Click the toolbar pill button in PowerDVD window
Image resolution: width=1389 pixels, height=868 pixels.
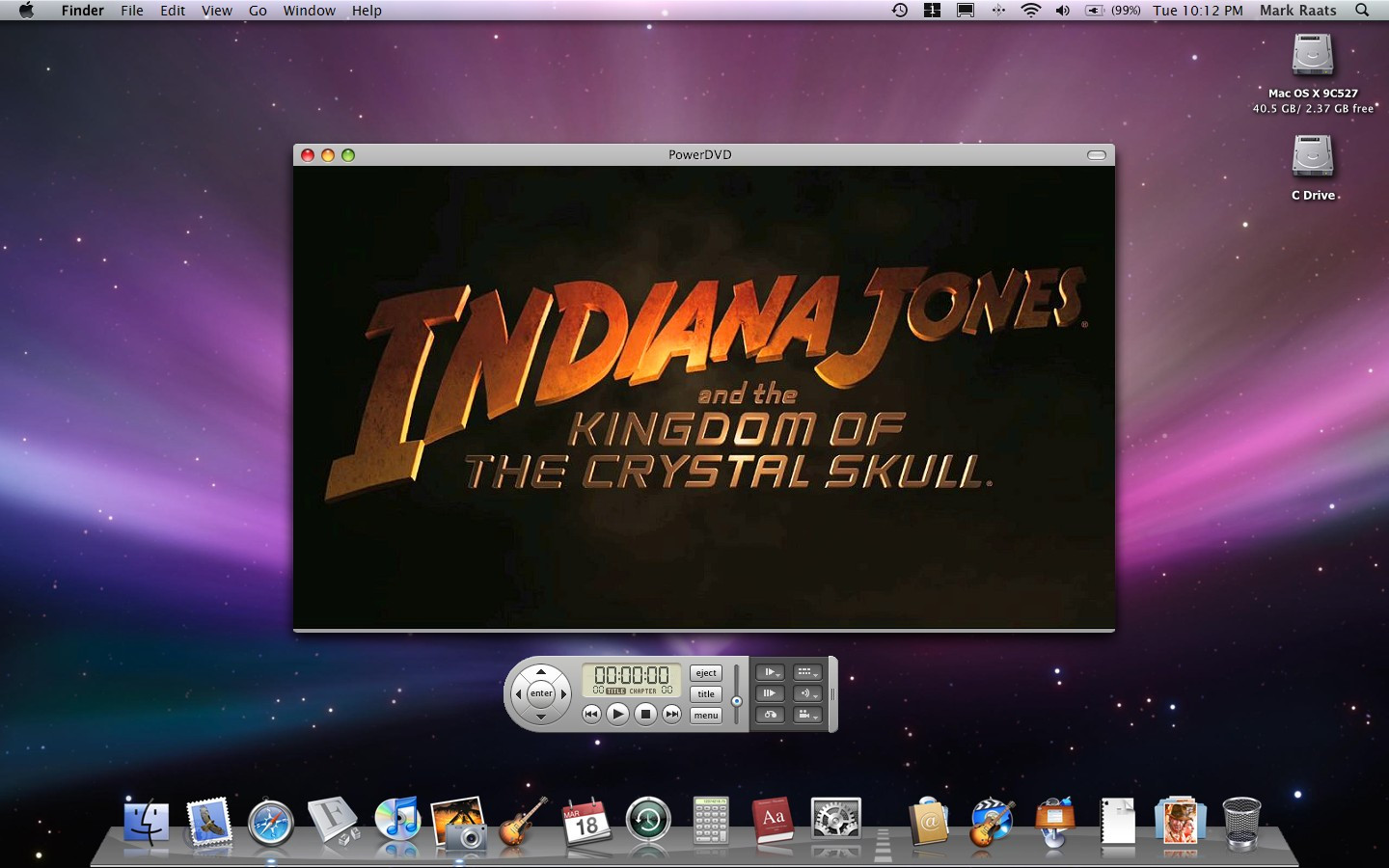1097,155
